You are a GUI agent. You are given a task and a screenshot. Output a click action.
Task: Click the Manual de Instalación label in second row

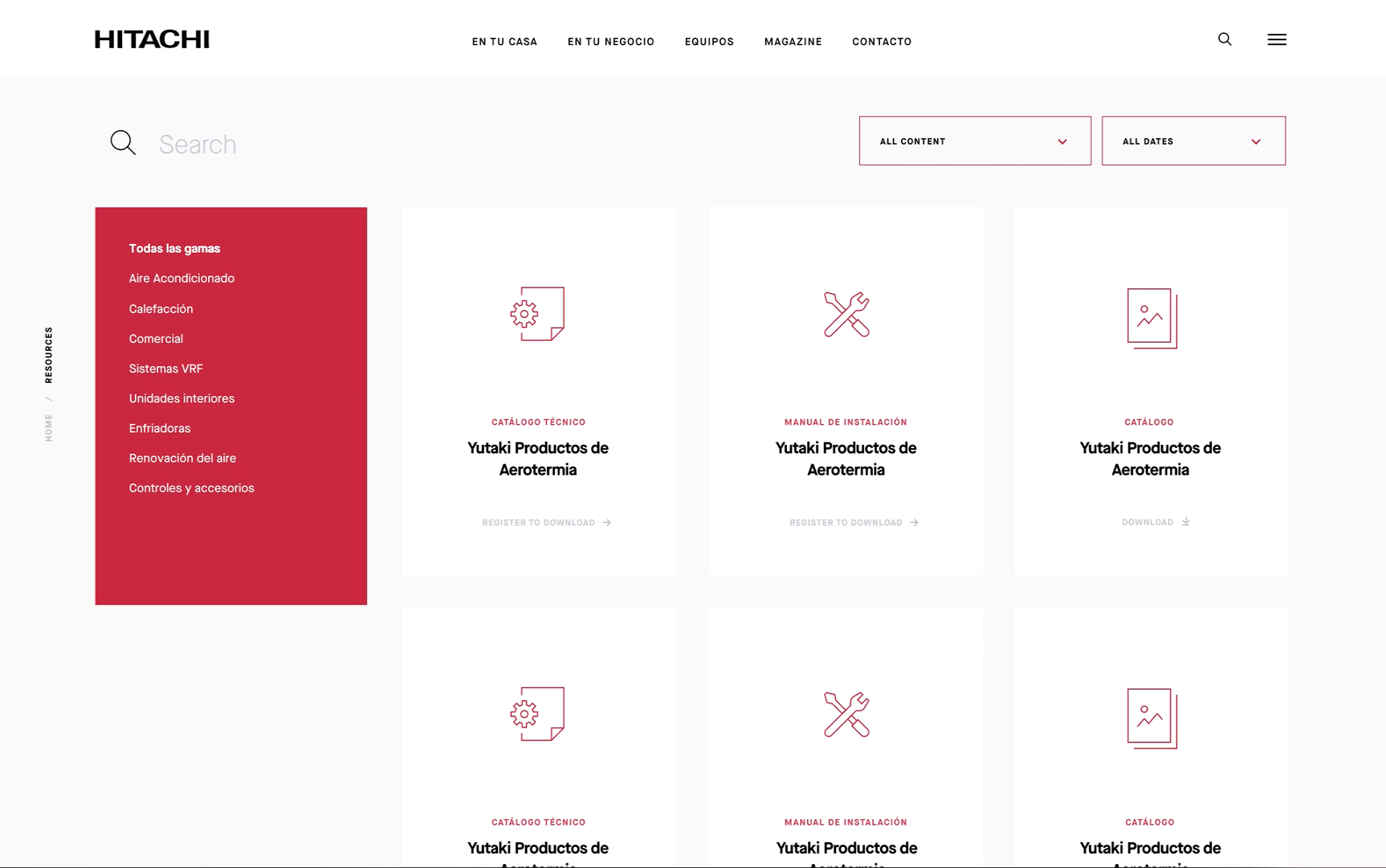(846, 822)
